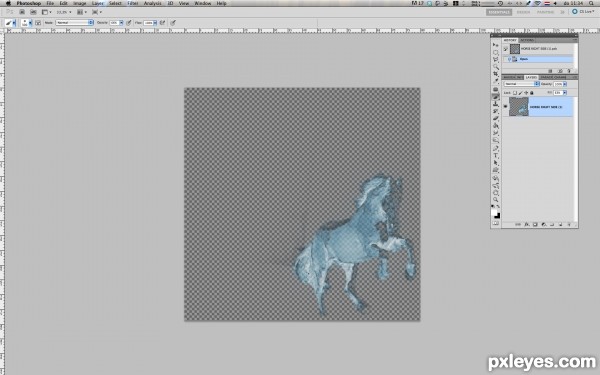600x375 pixels.
Task: Hide the horse layer using eye icon
Action: tap(505, 106)
